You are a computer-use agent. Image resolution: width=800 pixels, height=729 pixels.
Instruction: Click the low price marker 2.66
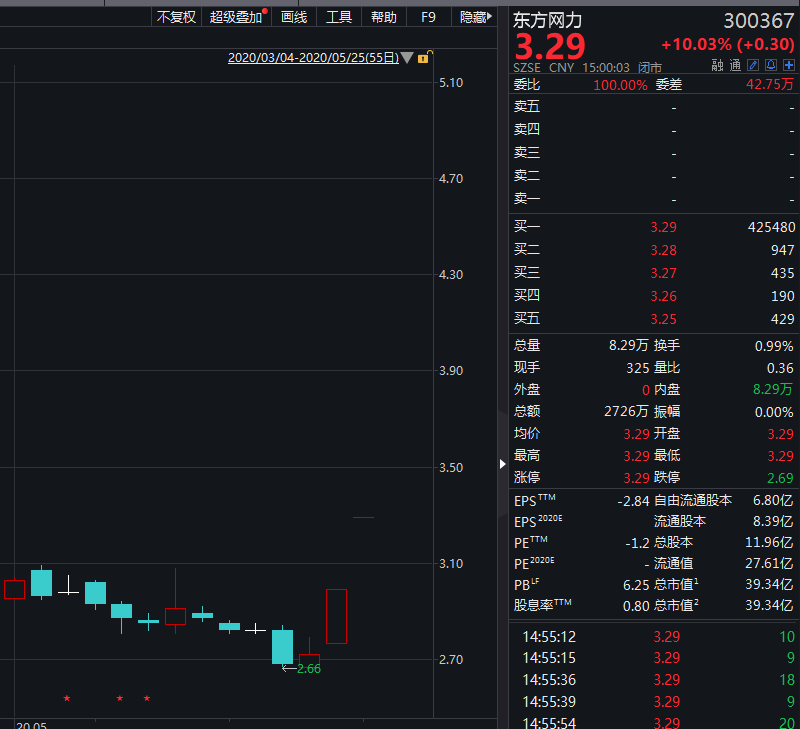point(309,669)
